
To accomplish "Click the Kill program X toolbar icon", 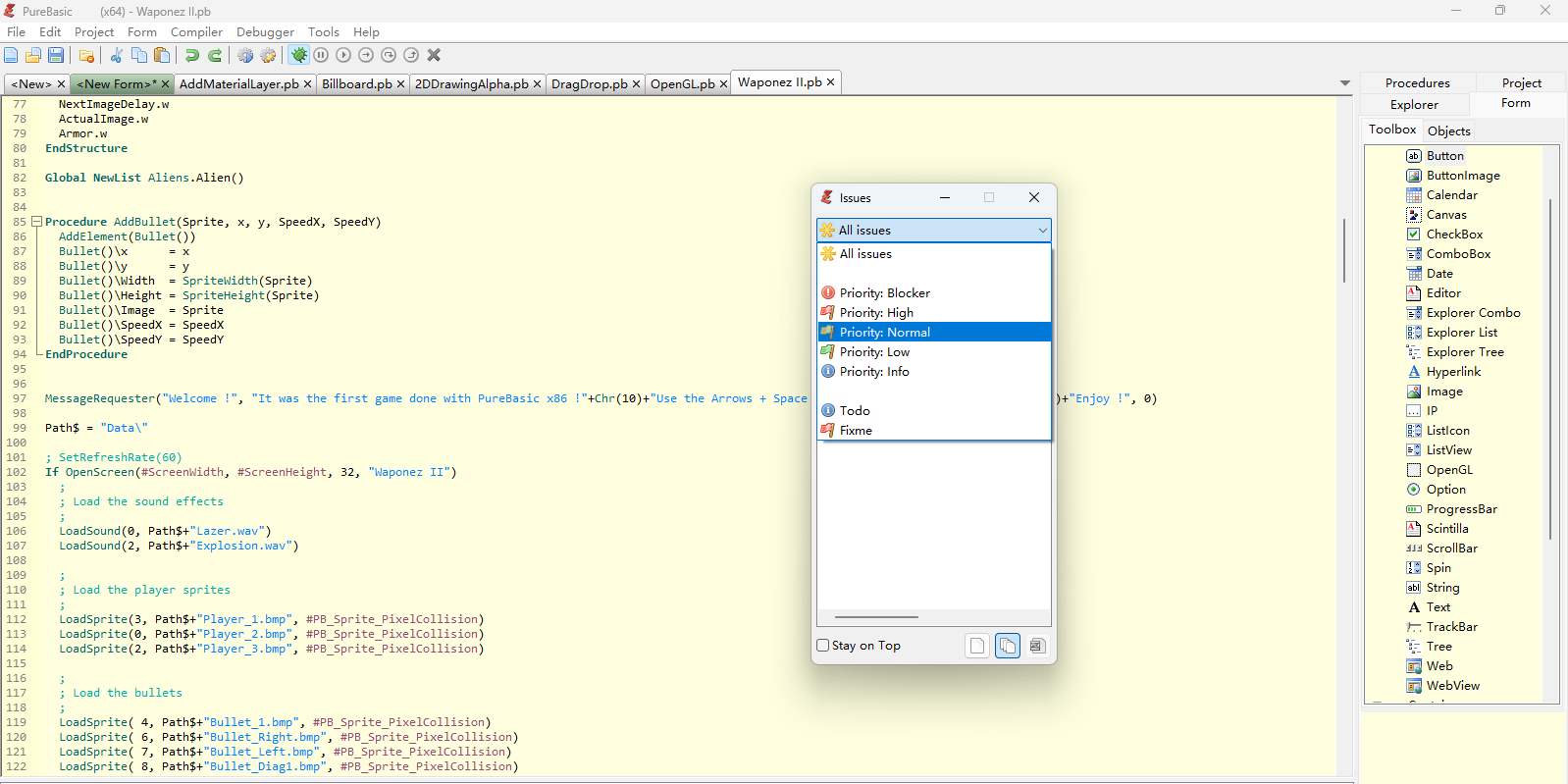I will coord(434,56).
